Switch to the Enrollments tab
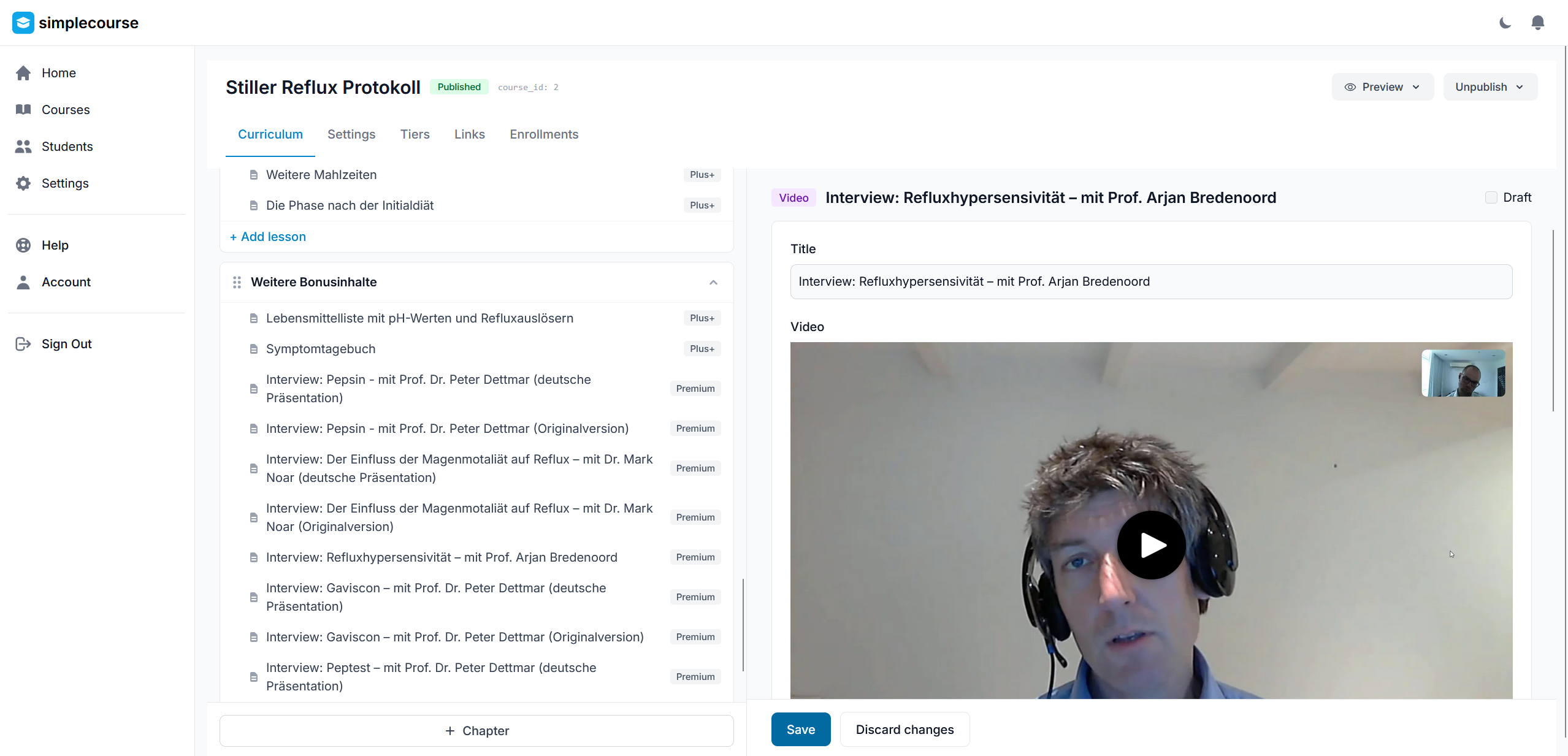 [x=543, y=134]
